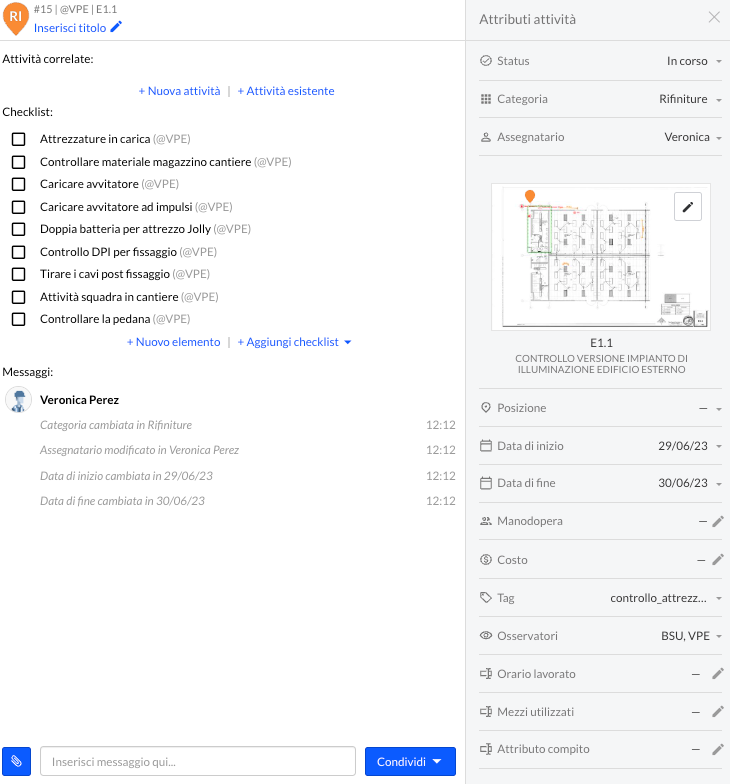Click the paperclip attachment button
The height and width of the screenshot is (784, 730).
17,762
